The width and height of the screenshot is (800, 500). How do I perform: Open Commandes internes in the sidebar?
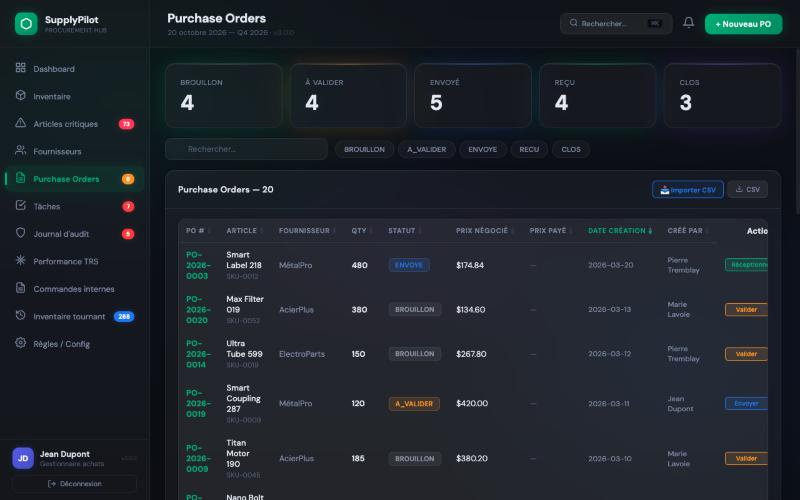74,289
